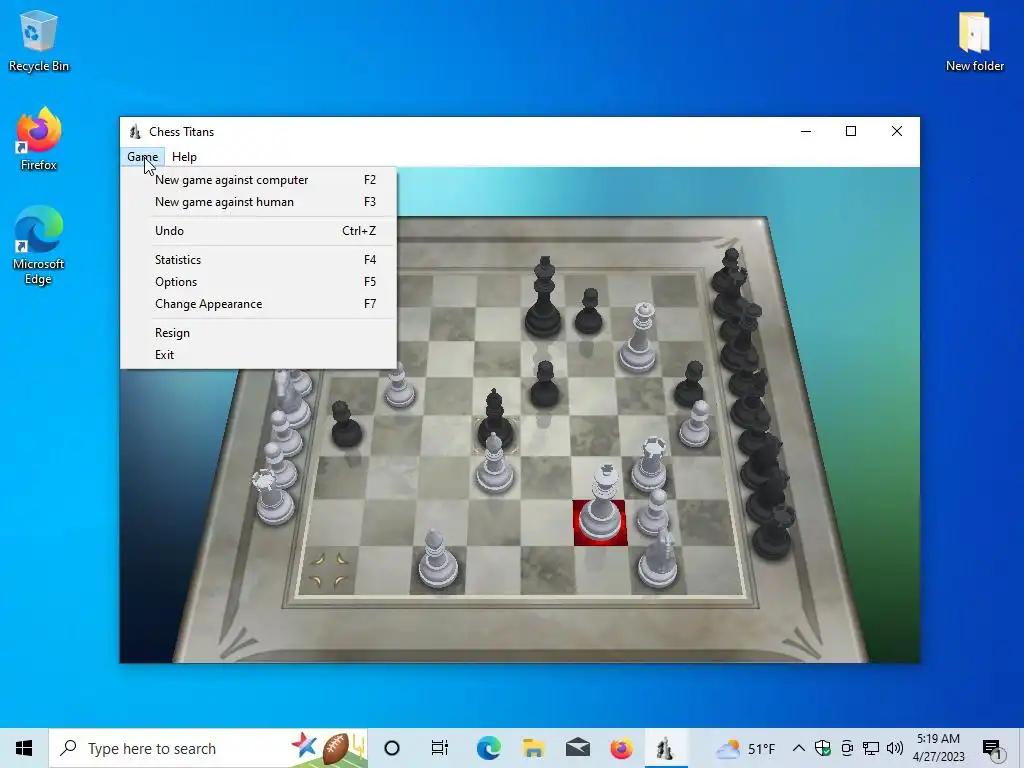1024x768 pixels.
Task: Select the black bishop in board center
Action: (x=494, y=420)
